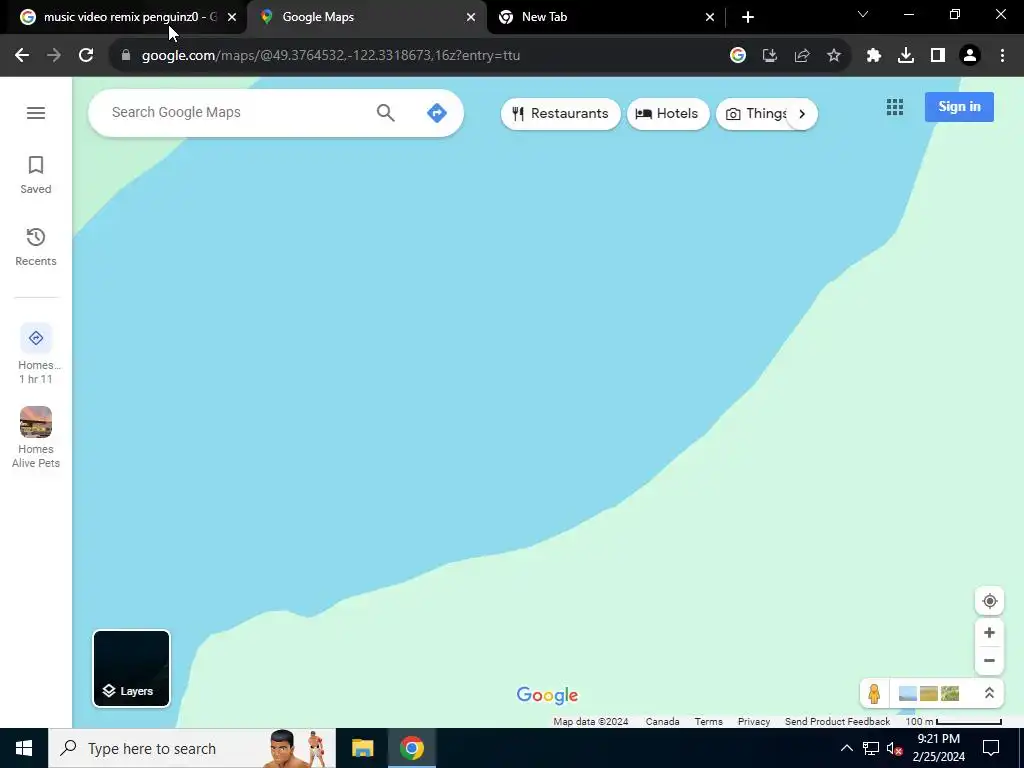Open the Windows notification center
This screenshot has height=768, width=1024.
click(991, 748)
